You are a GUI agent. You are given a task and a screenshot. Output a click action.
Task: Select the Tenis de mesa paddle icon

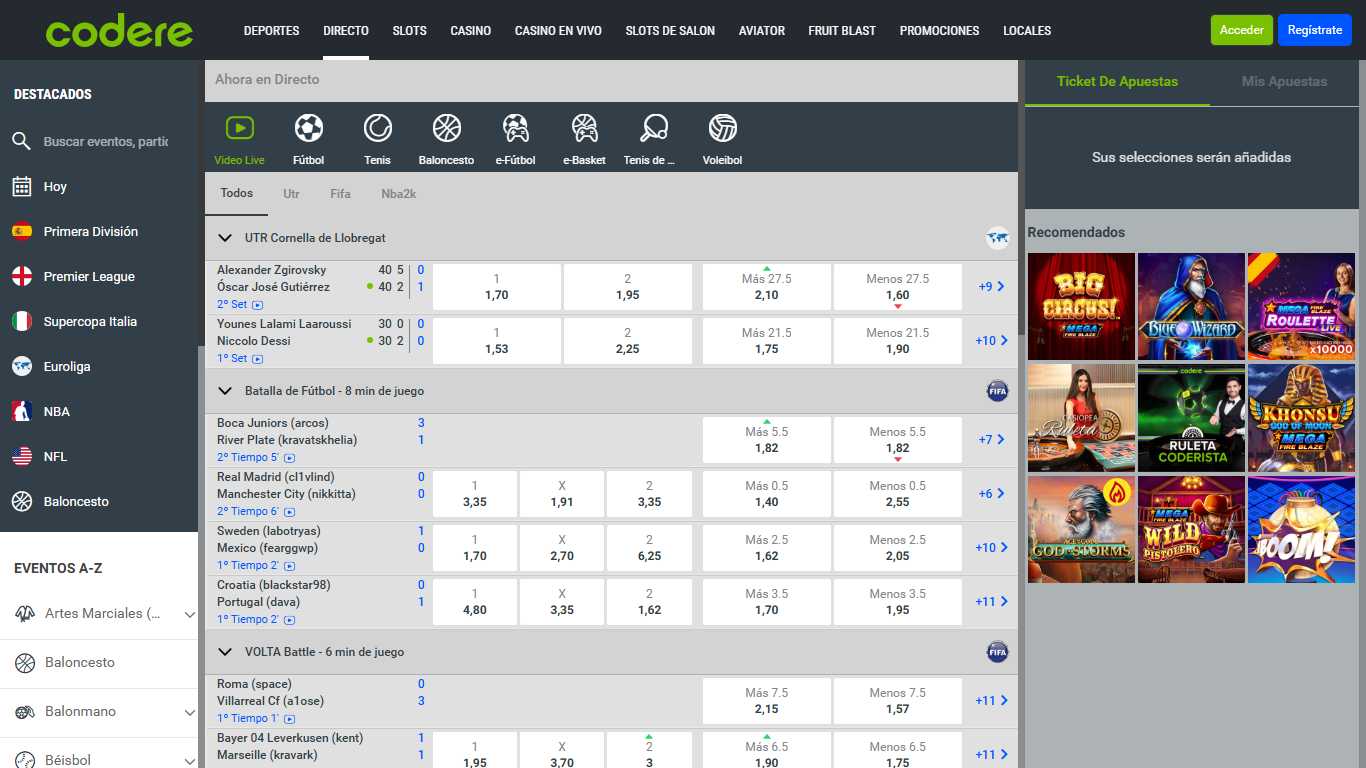pyautogui.click(x=653, y=128)
